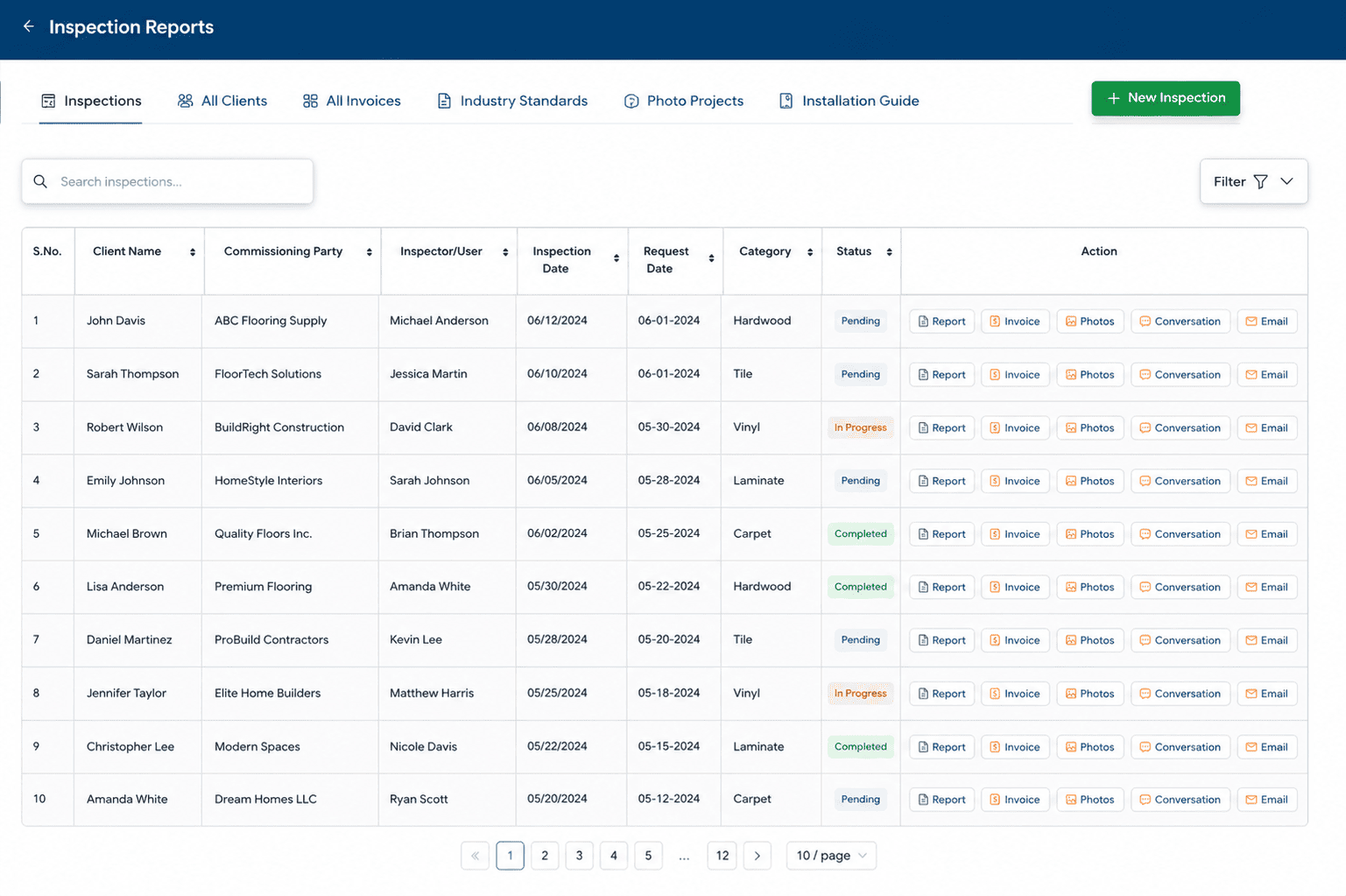
Task: Send Email for Michael Brown row
Action: click(x=1267, y=534)
